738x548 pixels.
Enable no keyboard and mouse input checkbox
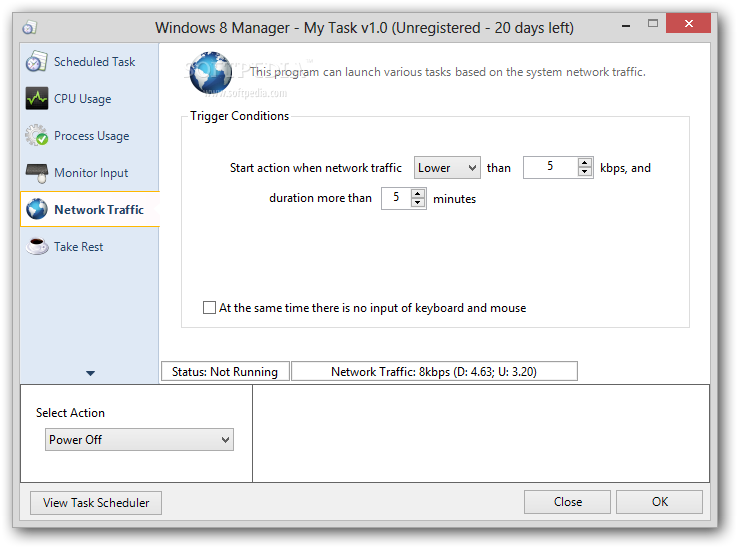(209, 307)
